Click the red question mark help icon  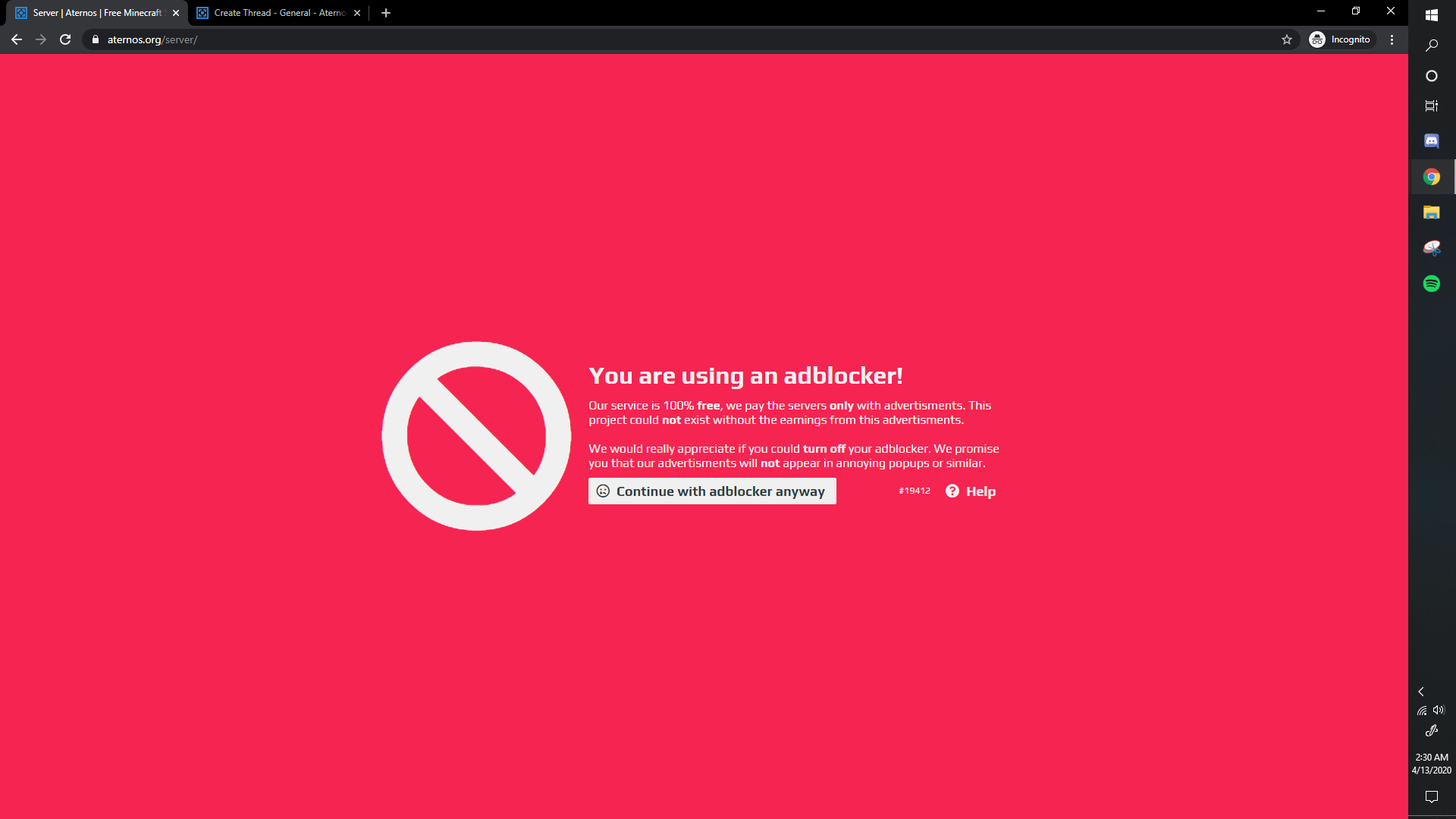click(x=952, y=491)
